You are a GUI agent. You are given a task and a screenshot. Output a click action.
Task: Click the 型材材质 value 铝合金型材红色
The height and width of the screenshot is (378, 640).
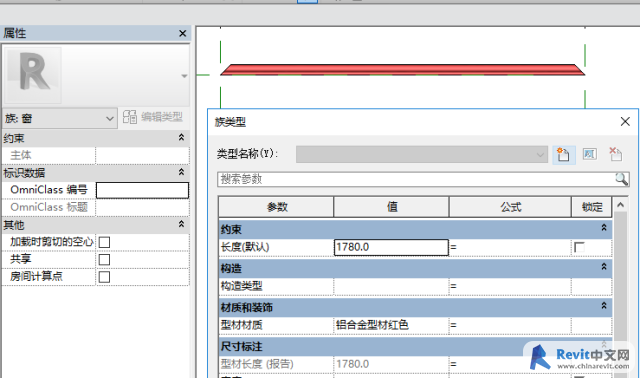point(391,325)
